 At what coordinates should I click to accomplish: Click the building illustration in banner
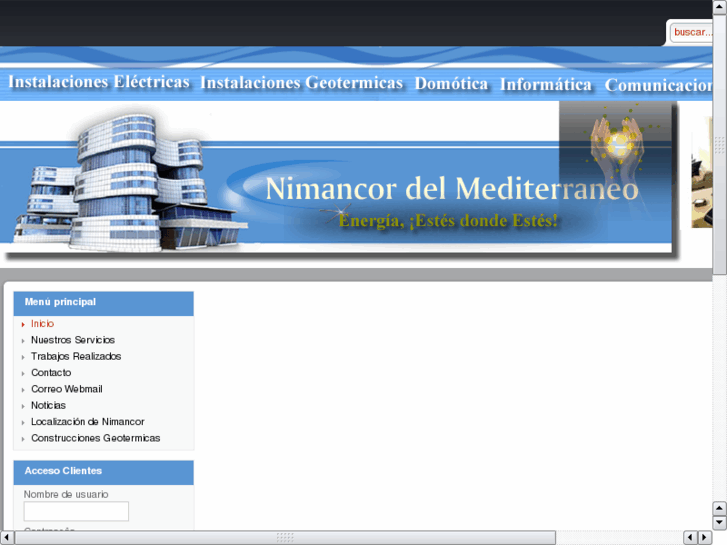(130, 183)
